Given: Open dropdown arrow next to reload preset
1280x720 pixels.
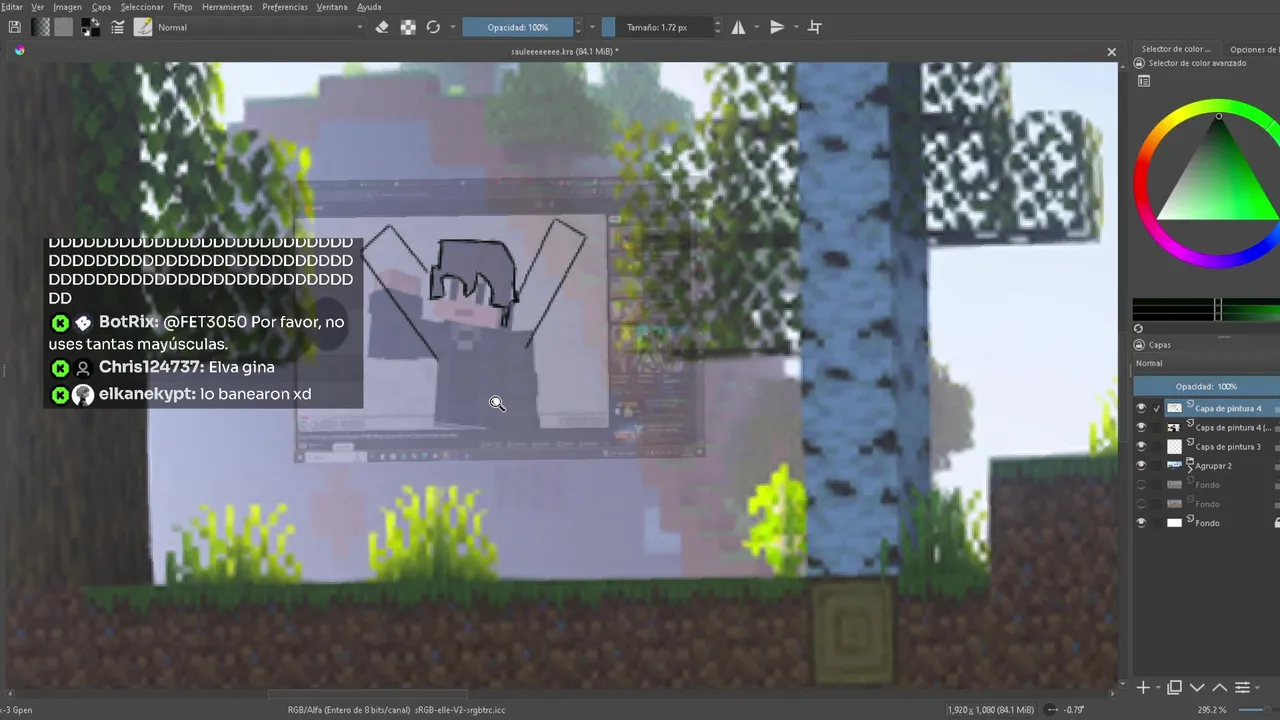Looking at the screenshot, I should click(453, 27).
